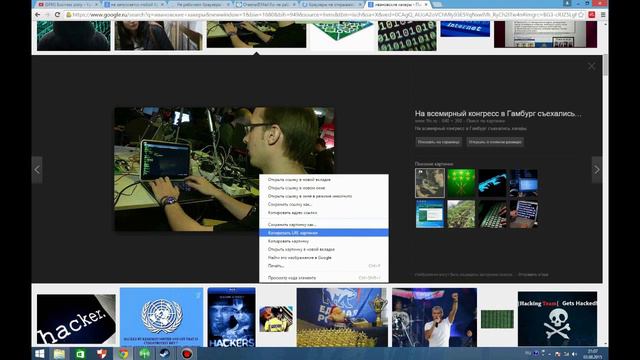640x360 pixels.
Task: Open the Единая Россия banner image result
Action: [342, 317]
